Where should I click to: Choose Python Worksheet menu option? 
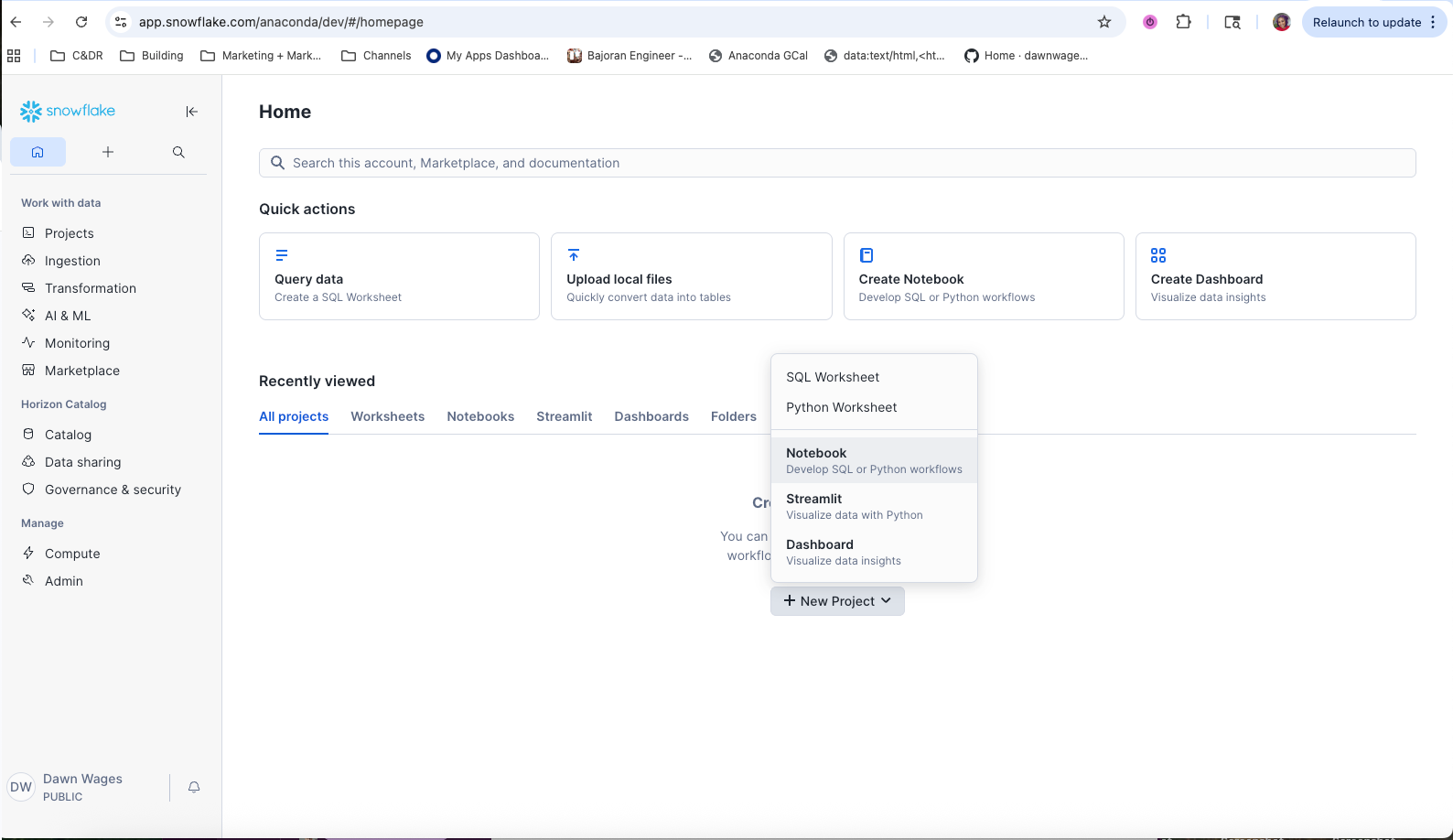[841, 407]
